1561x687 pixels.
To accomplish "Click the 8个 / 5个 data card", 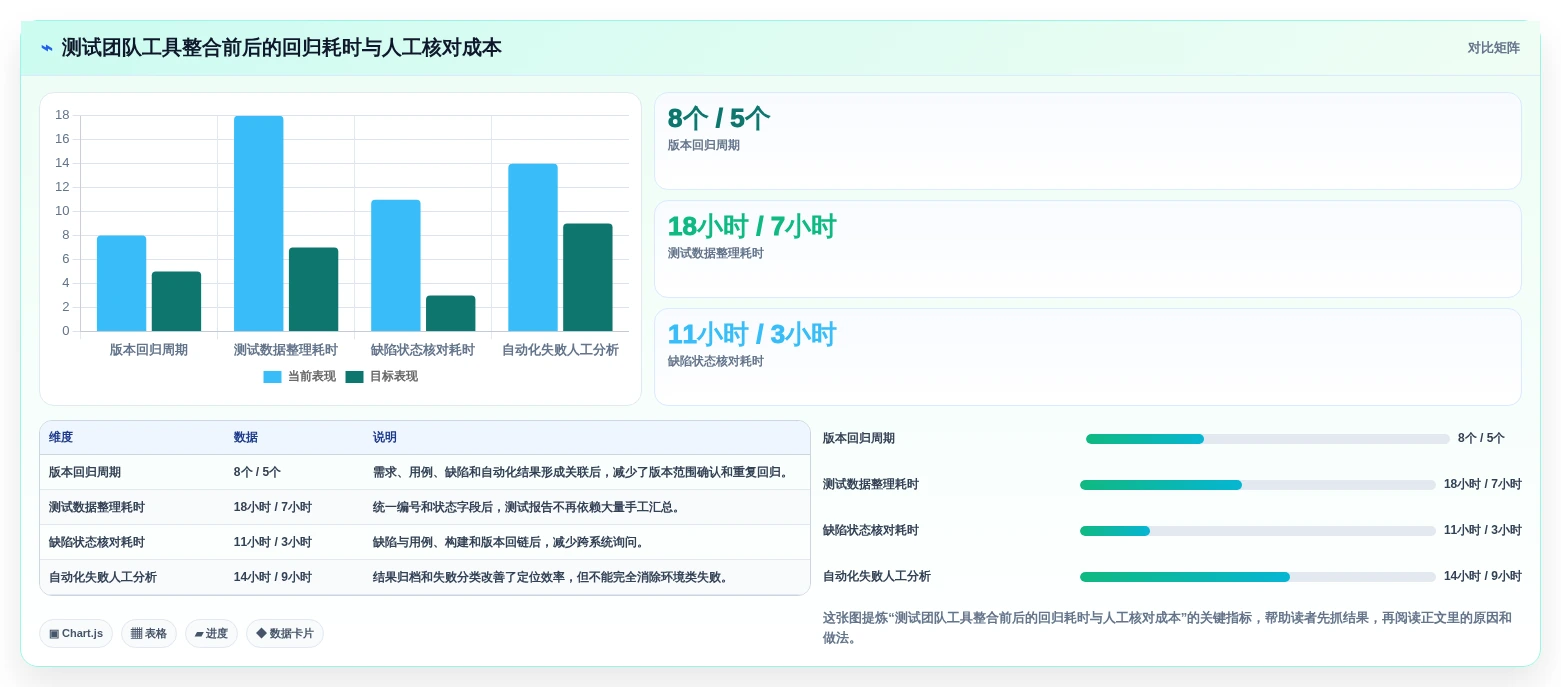I will (1087, 141).
